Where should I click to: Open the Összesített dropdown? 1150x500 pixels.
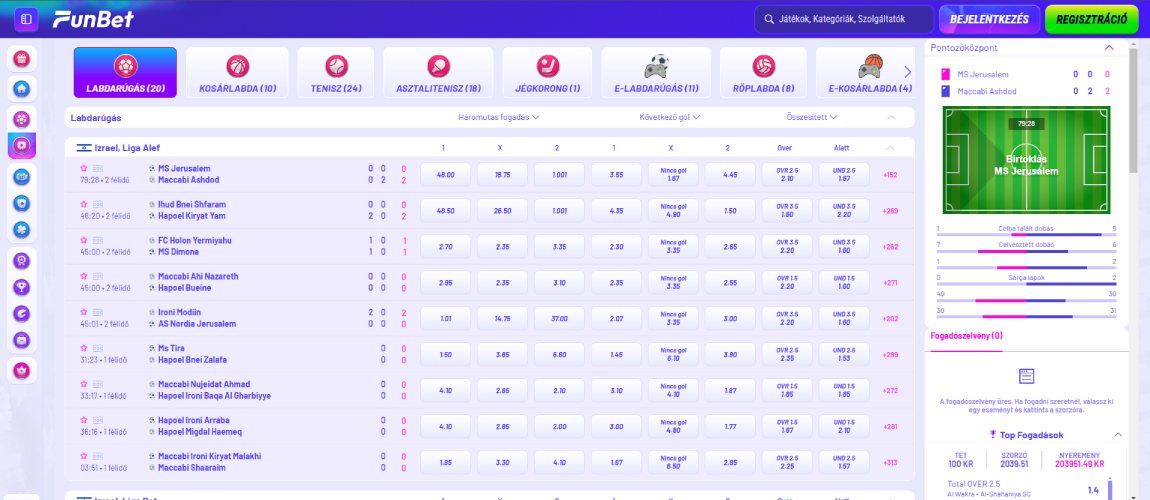pos(812,117)
